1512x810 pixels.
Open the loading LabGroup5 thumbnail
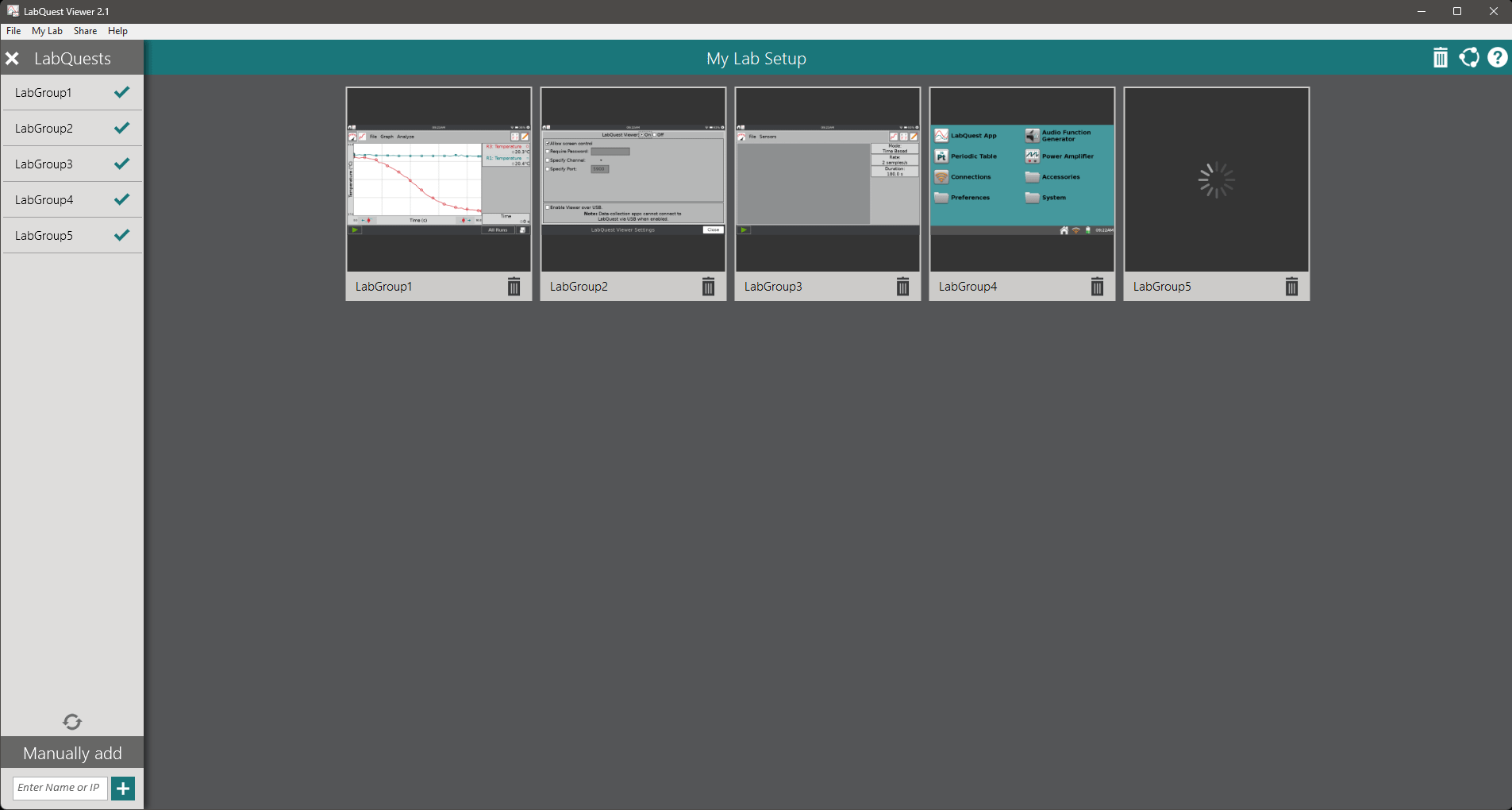point(1217,179)
